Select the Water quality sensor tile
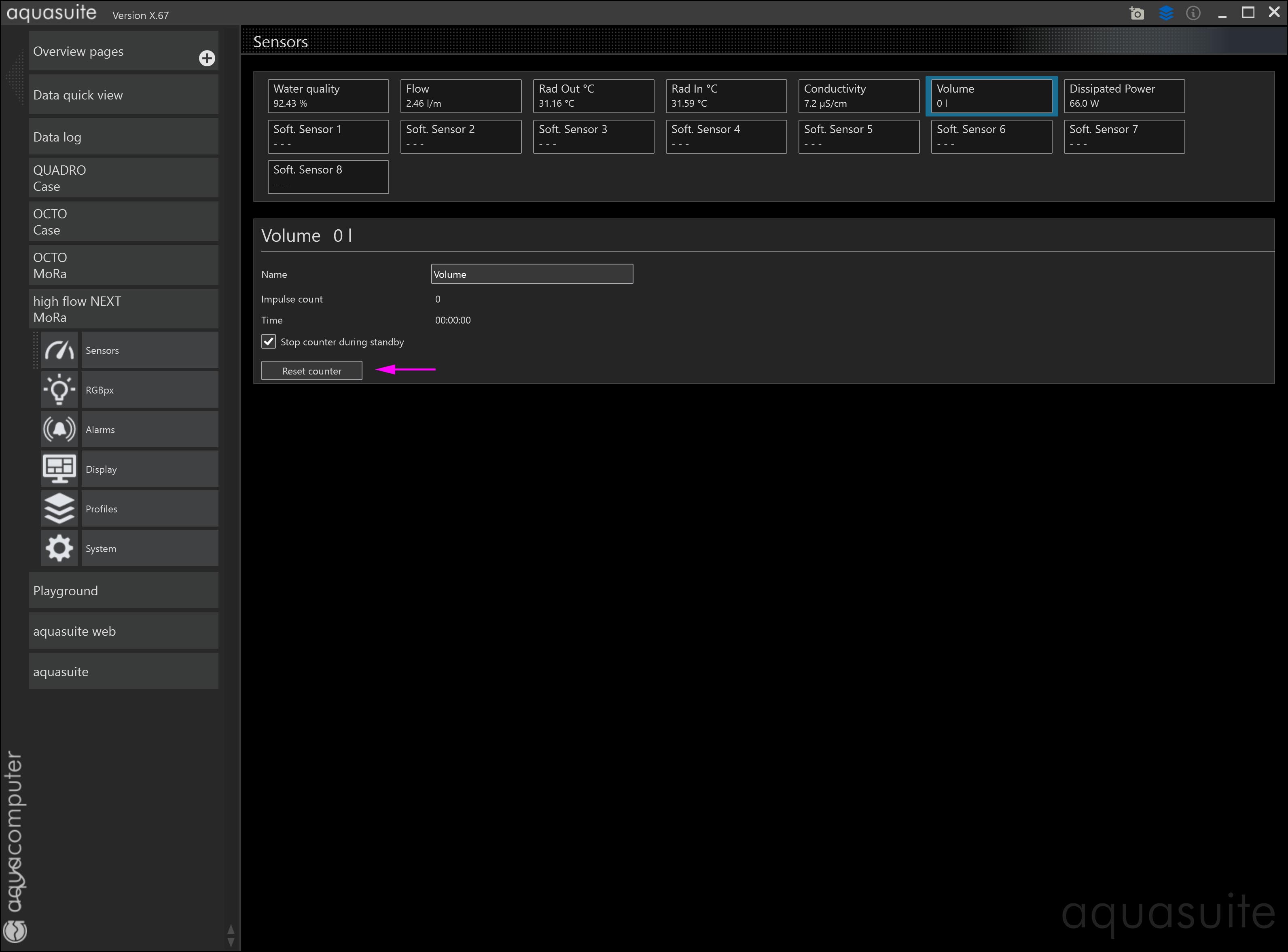Screen dimensions: 1288x952 pyautogui.click(x=328, y=96)
